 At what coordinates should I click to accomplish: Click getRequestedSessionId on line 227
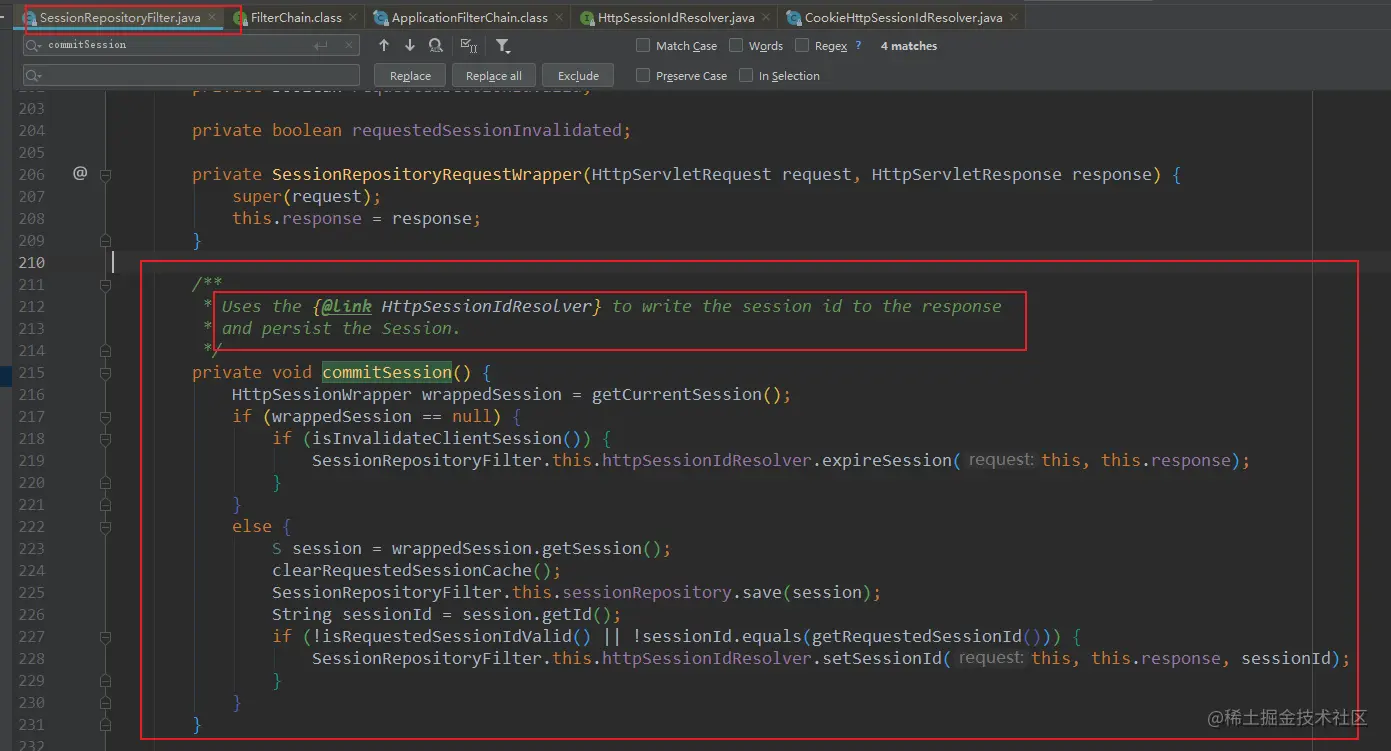click(x=917, y=636)
